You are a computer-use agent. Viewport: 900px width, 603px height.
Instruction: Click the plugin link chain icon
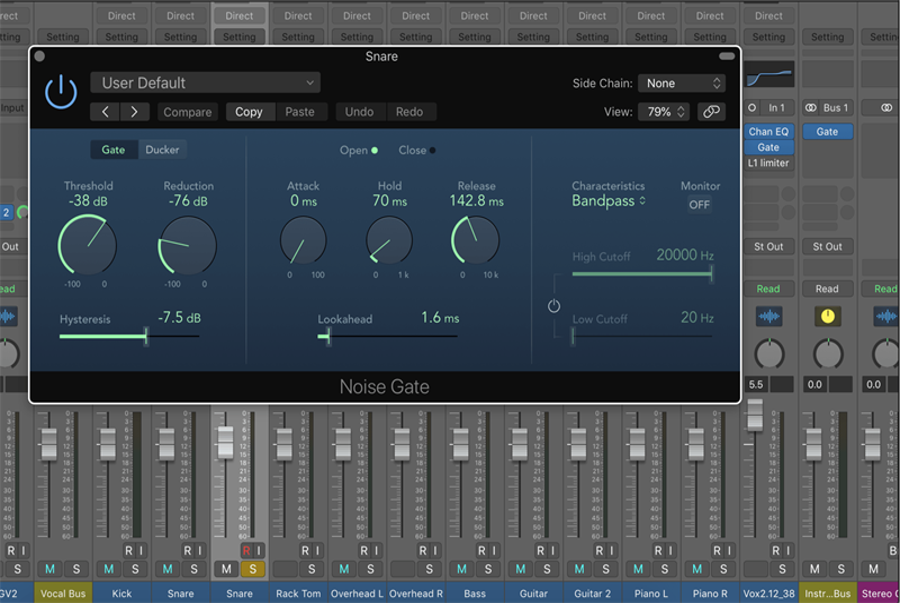click(712, 112)
